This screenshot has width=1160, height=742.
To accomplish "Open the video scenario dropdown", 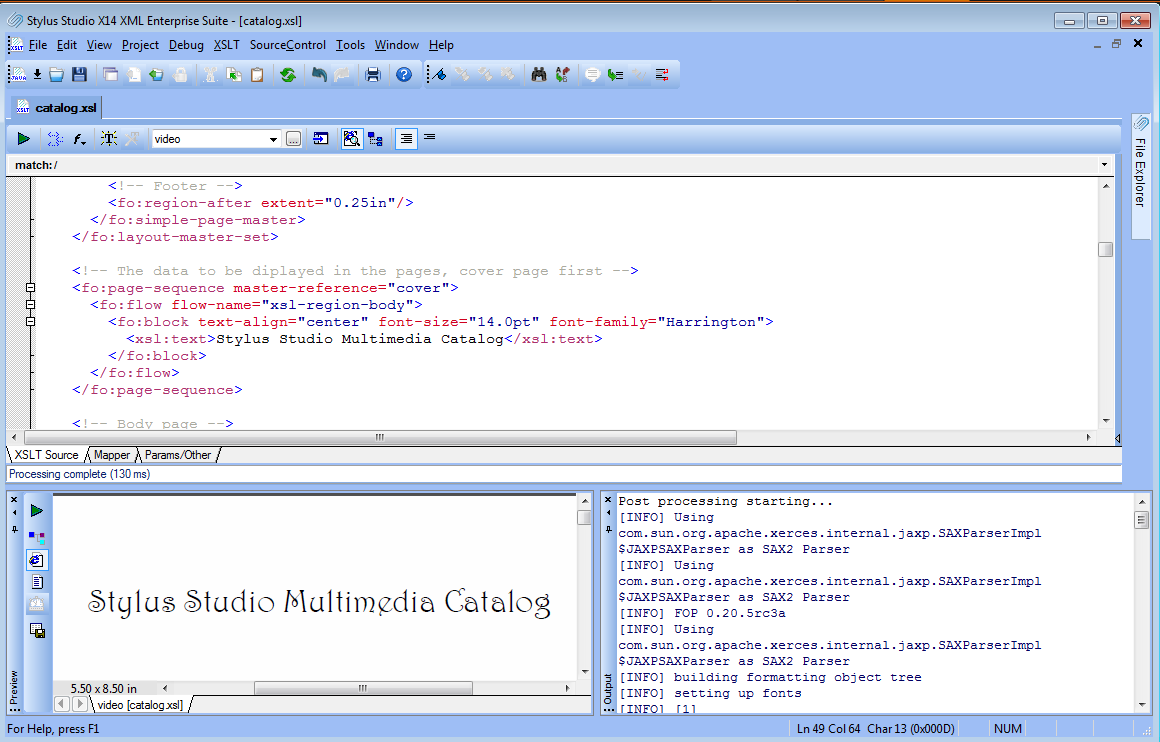I will coord(273,139).
